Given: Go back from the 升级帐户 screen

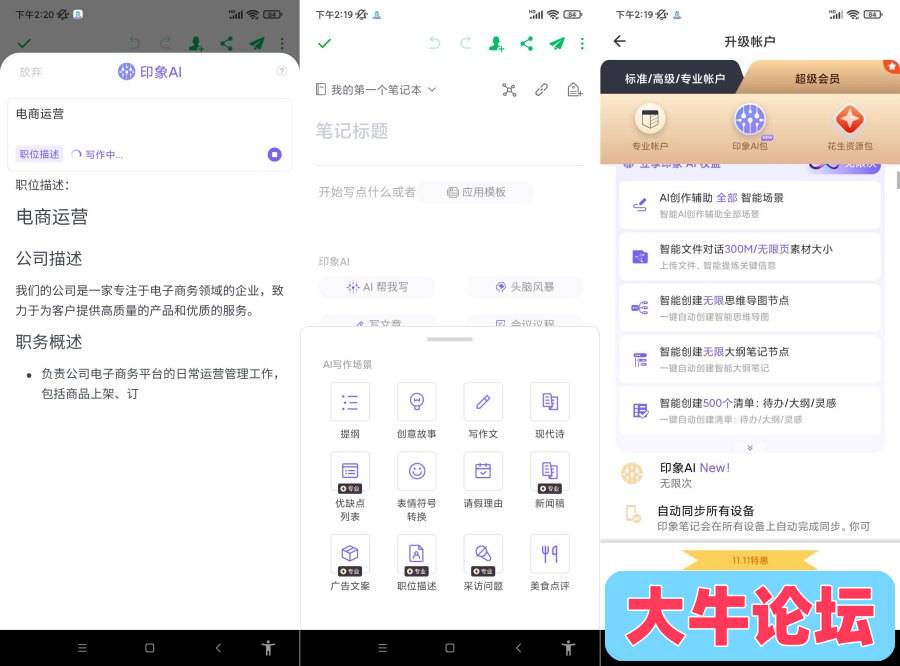Looking at the screenshot, I should [620, 41].
